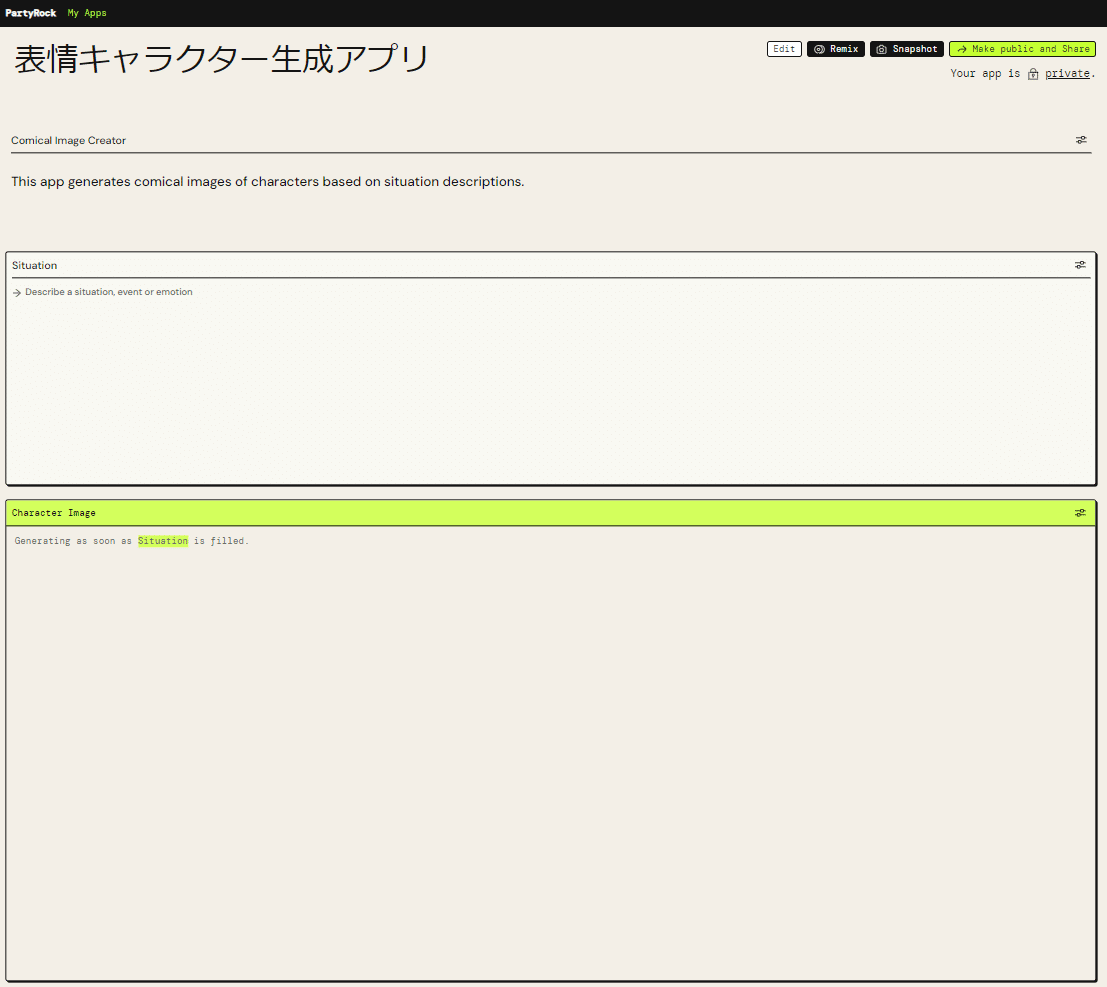Click the highlighted Situation reference tag
1107x987 pixels.
pyautogui.click(x=163, y=541)
